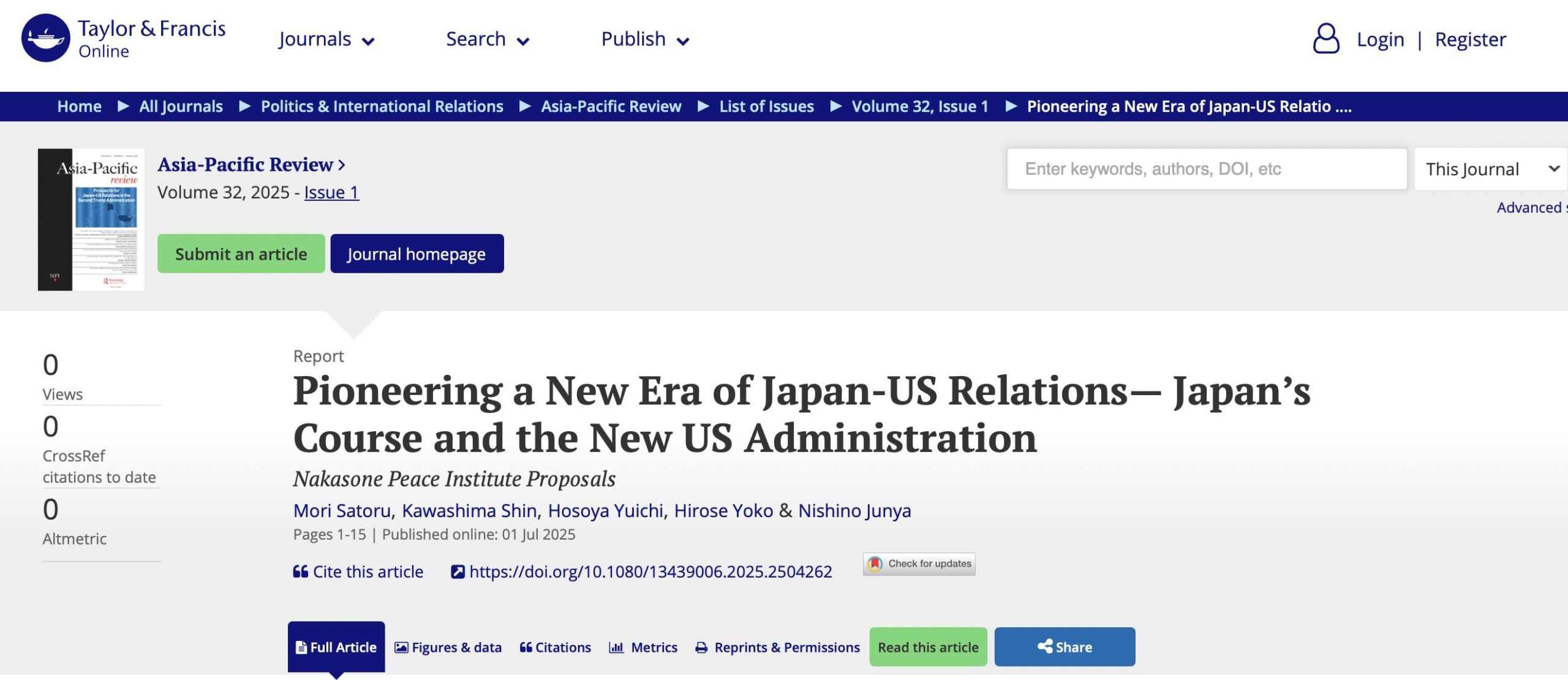This screenshot has height=680, width=1568.
Task: Go to Home in breadcrumb
Action: coord(80,107)
